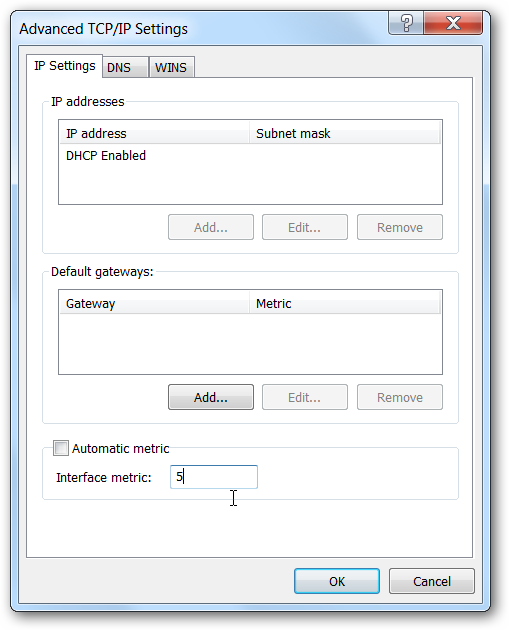This screenshot has width=509, height=630.
Task: Cancel the dialog changes
Action: [432, 581]
